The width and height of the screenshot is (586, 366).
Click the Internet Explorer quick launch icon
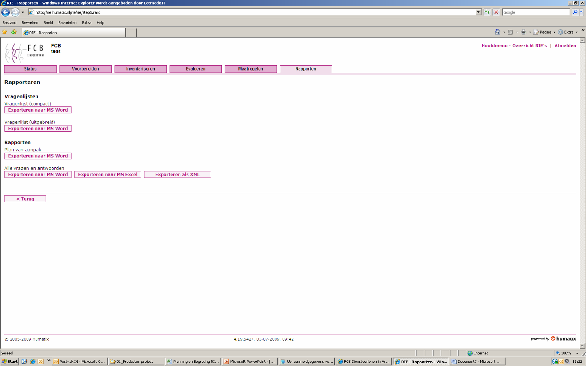coord(33,362)
